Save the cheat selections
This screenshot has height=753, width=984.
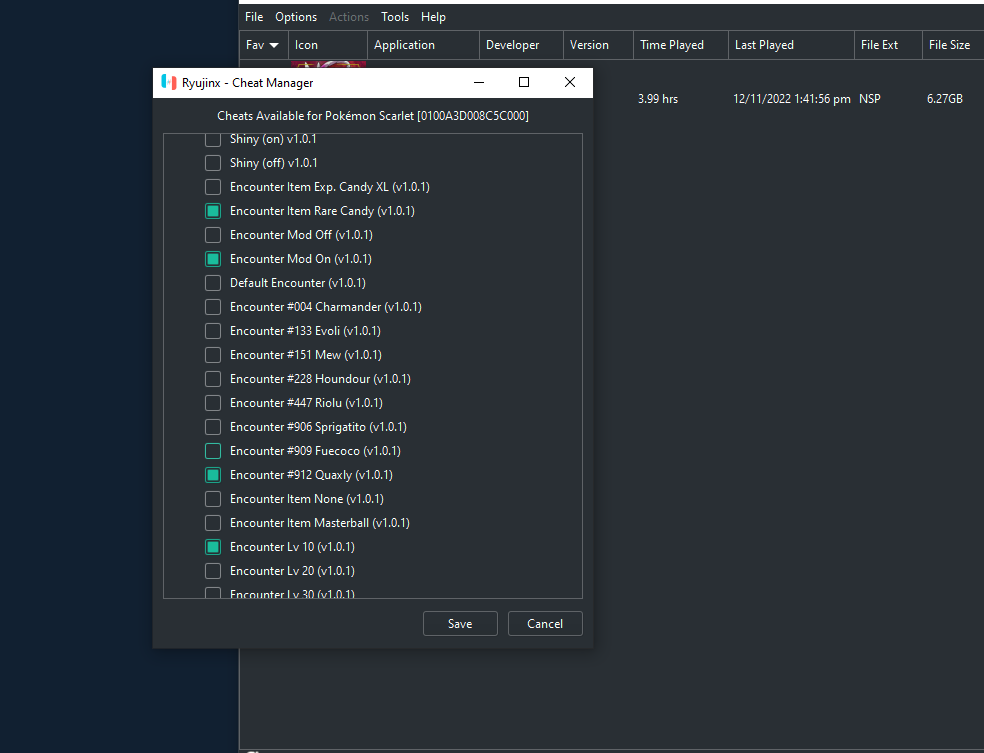pos(460,624)
